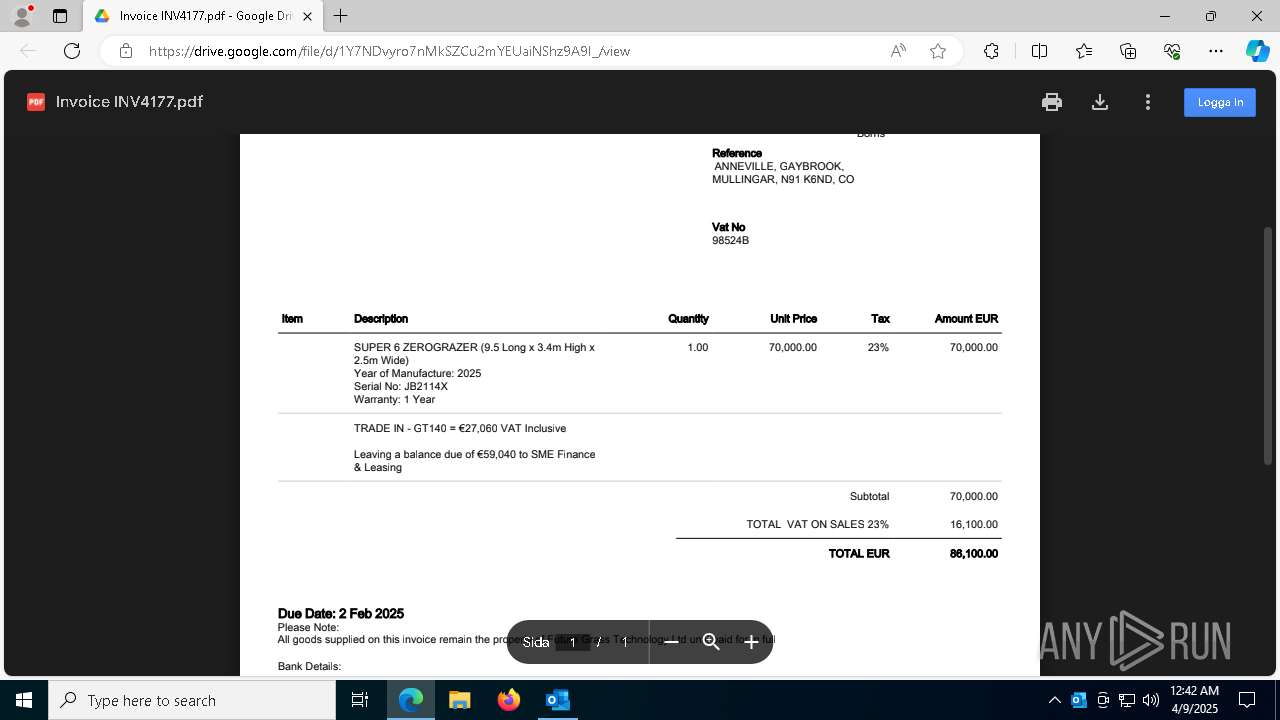Edit the current page number field

[x=572, y=642]
